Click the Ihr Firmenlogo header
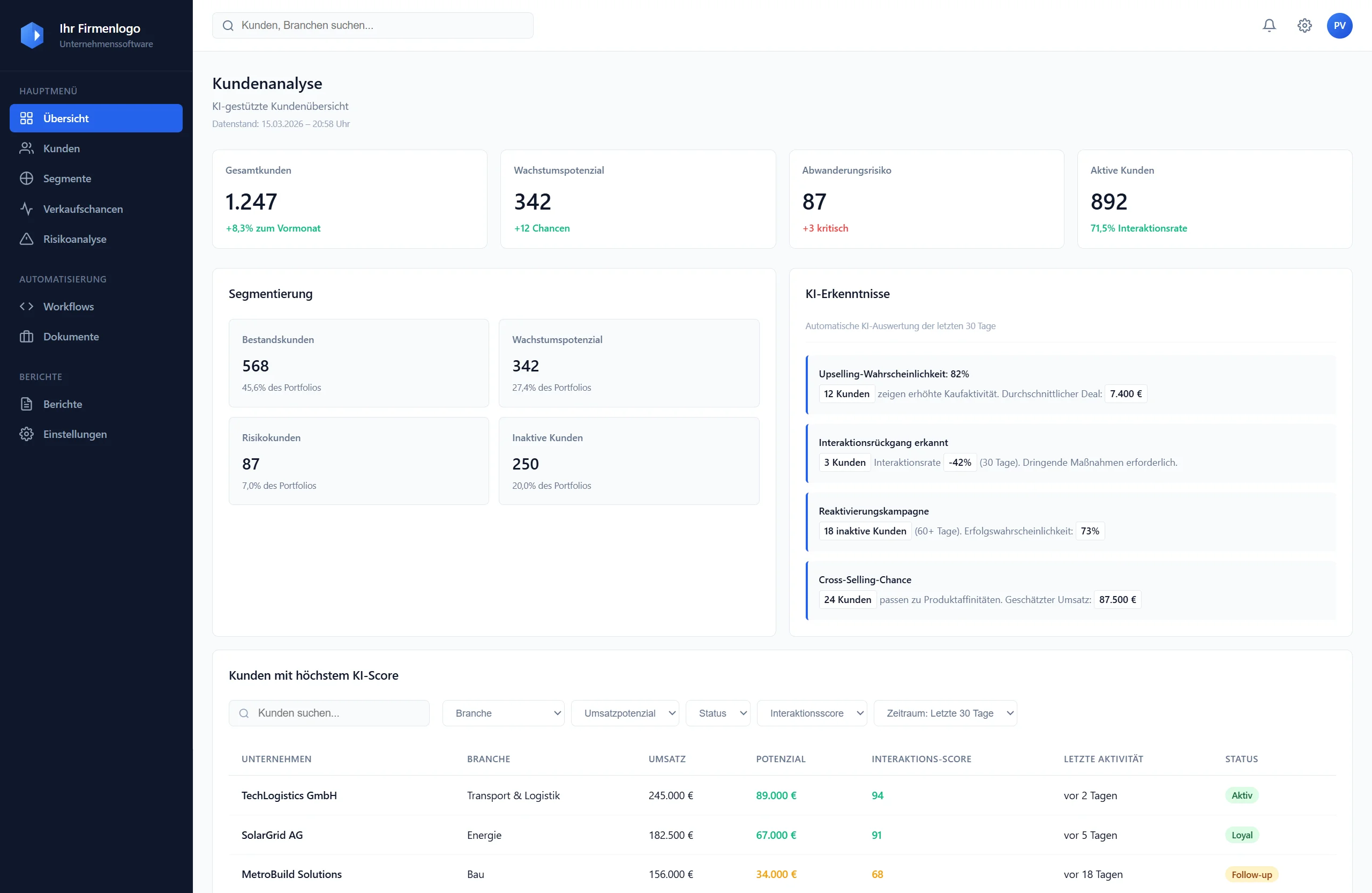1372x893 pixels. pyautogui.click(x=86, y=35)
